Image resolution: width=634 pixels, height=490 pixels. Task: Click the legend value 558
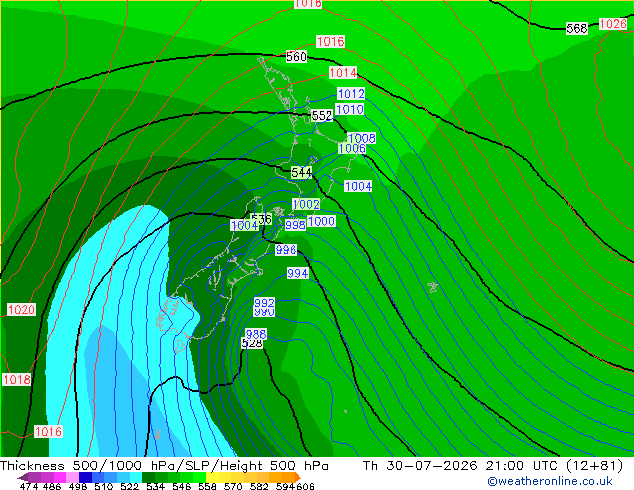click(207, 486)
